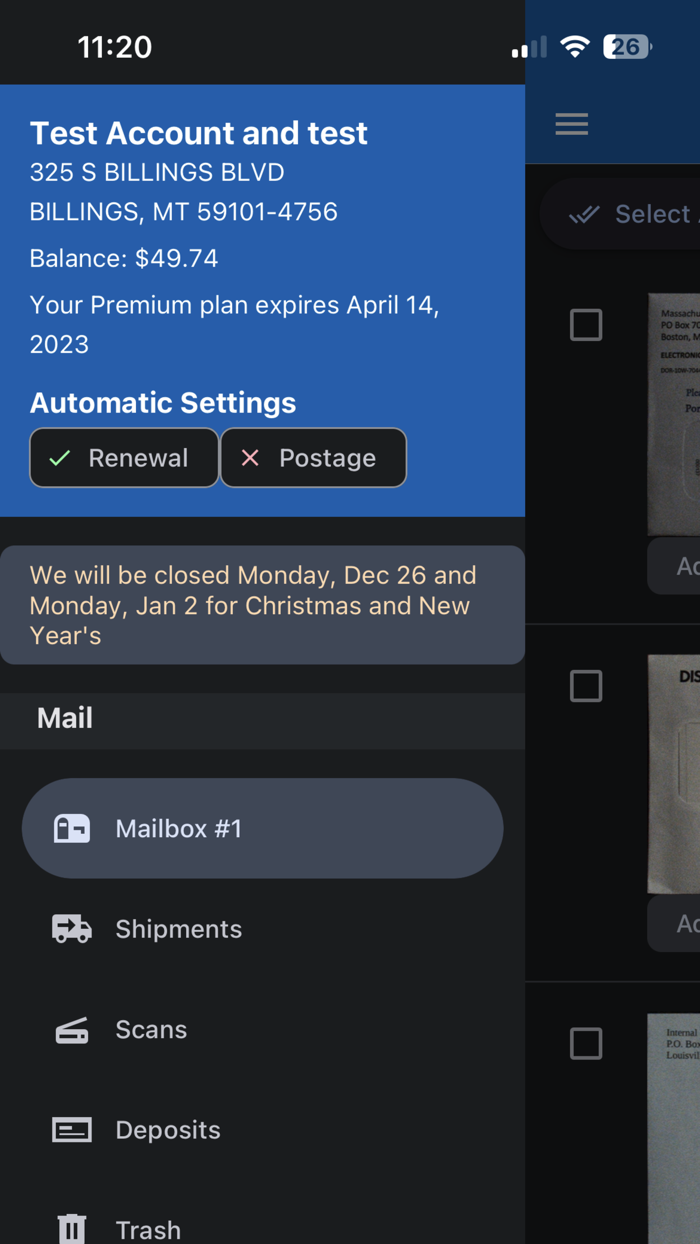Check the second mail item's checkbox
Screen dimensions: 700x1244
click(x=586, y=686)
